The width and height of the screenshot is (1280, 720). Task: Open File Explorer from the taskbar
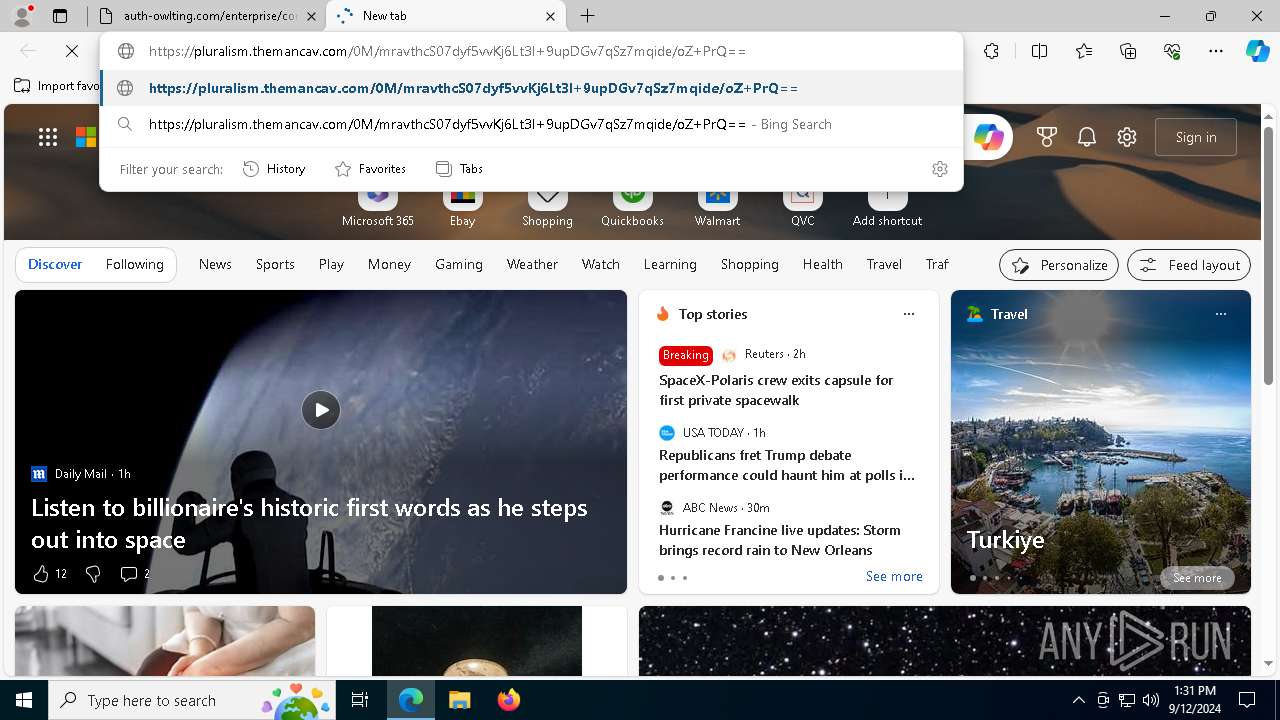pyautogui.click(x=459, y=700)
